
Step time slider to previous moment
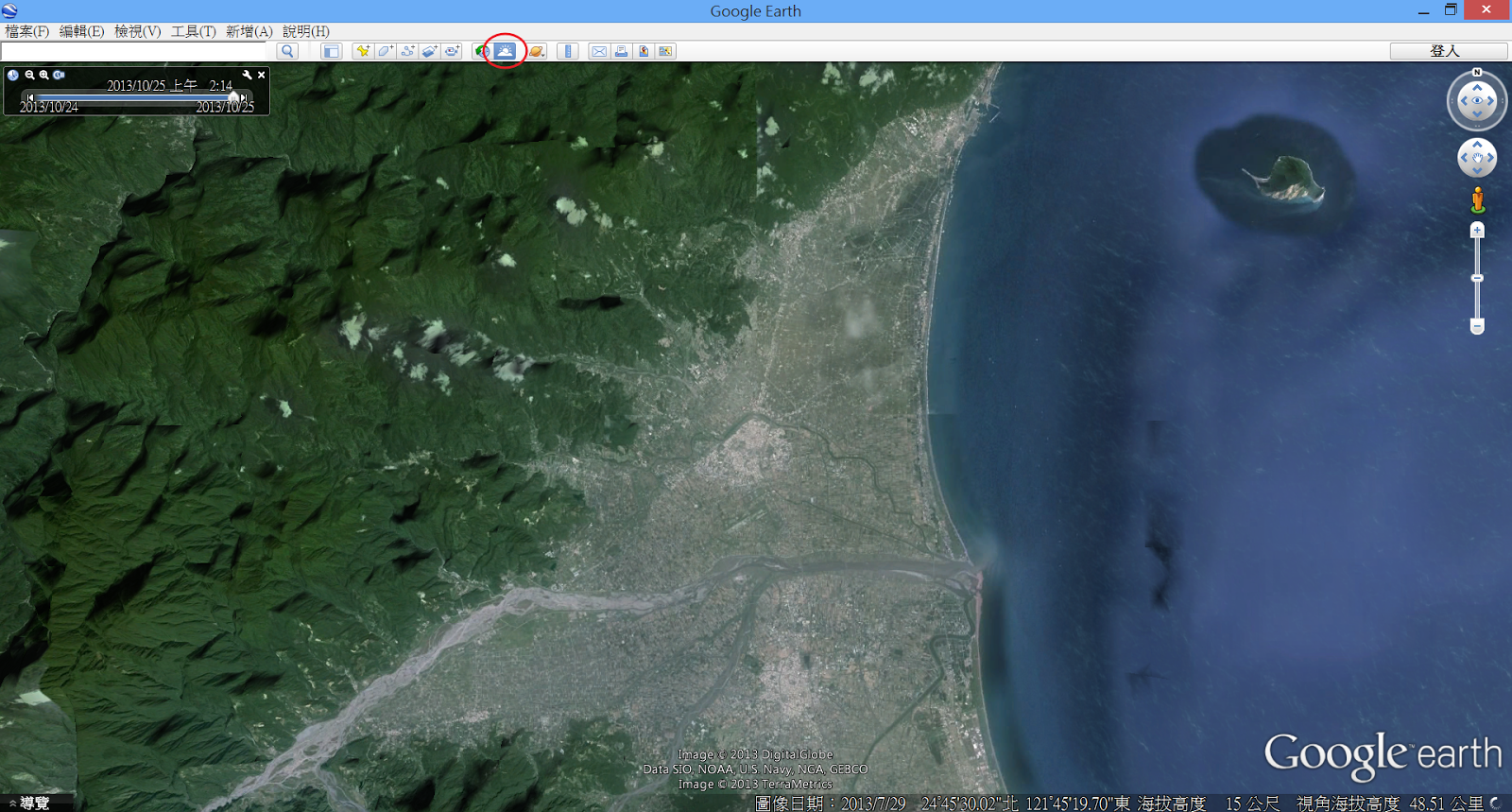(30, 97)
